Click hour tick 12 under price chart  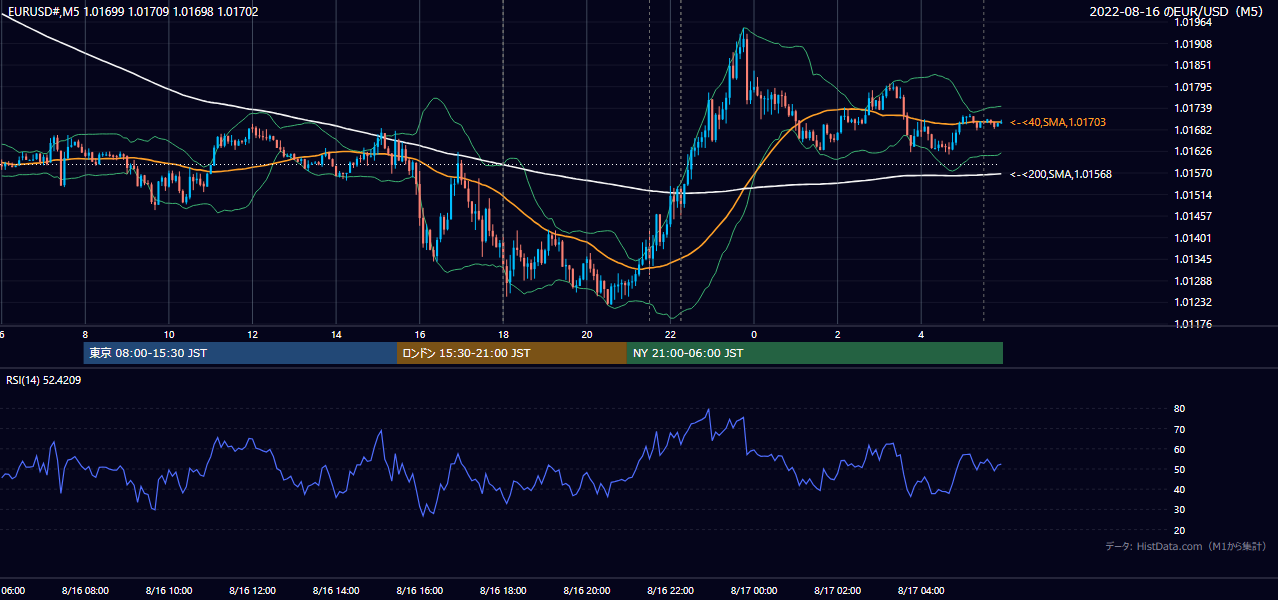click(252, 334)
